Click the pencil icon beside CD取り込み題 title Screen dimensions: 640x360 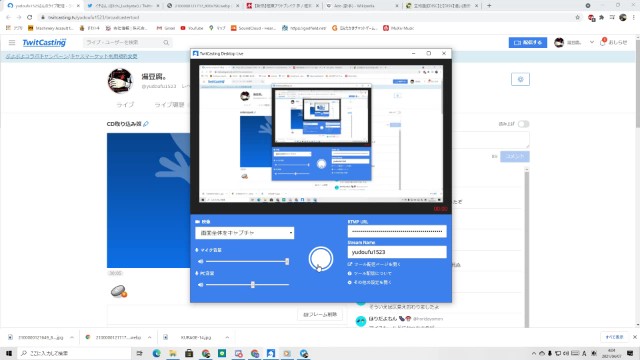[x=146, y=124]
